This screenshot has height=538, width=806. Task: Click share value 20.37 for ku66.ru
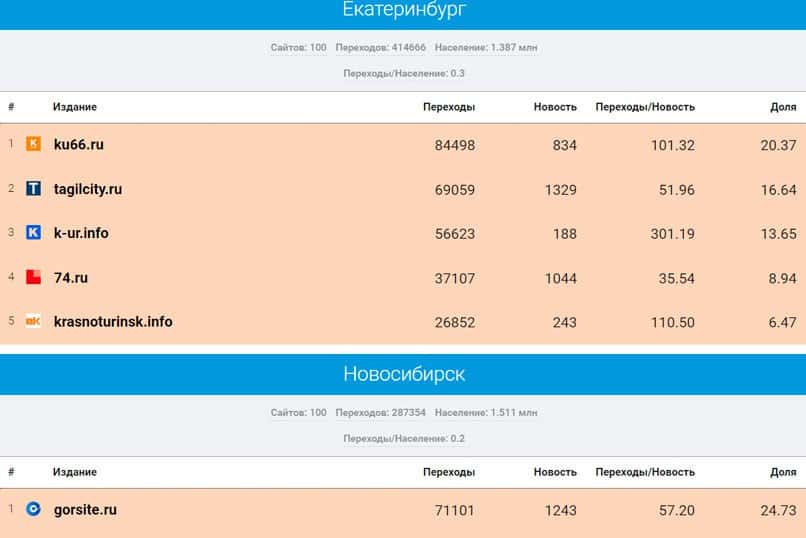click(x=778, y=145)
